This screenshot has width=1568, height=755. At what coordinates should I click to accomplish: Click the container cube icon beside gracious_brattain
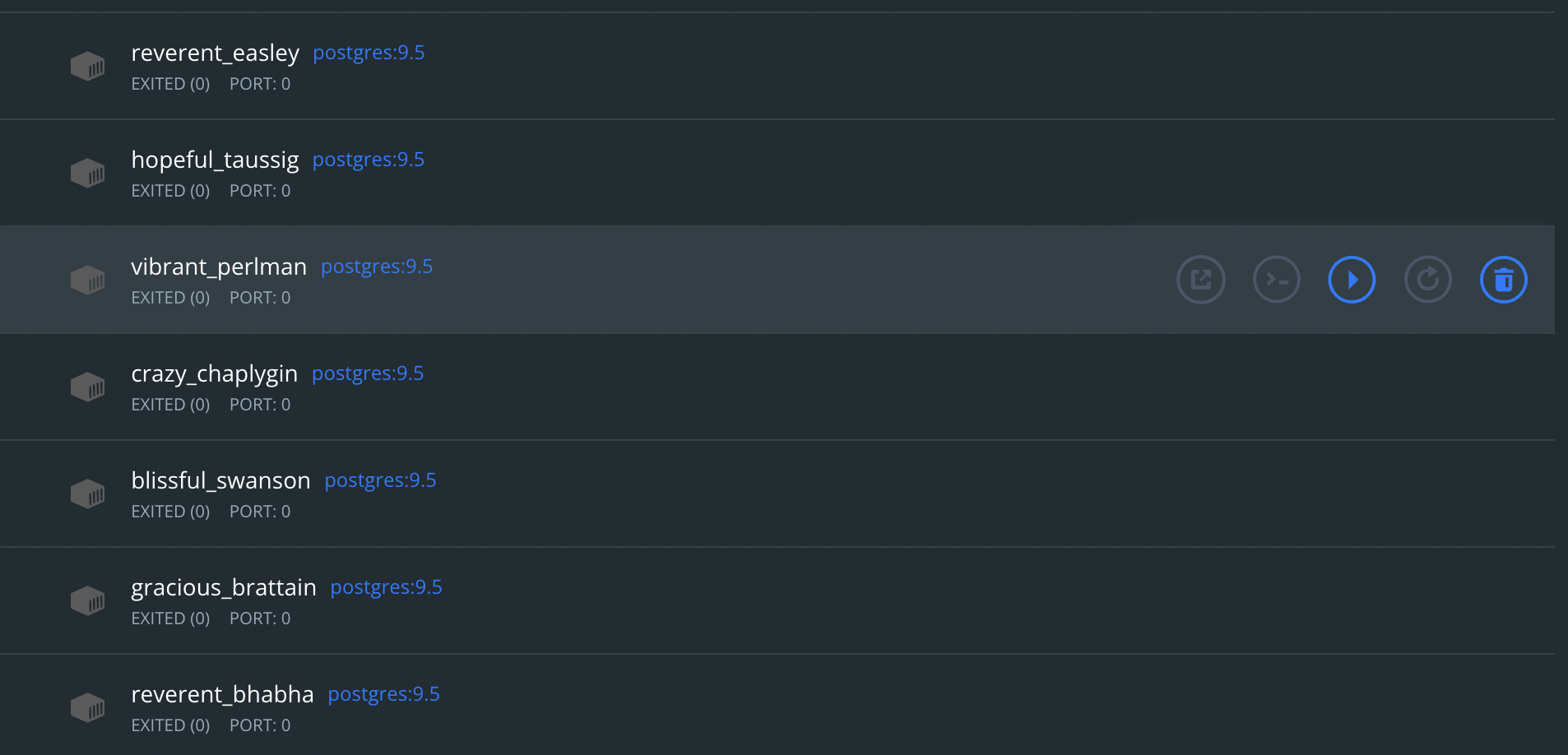pyautogui.click(x=88, y=600)
